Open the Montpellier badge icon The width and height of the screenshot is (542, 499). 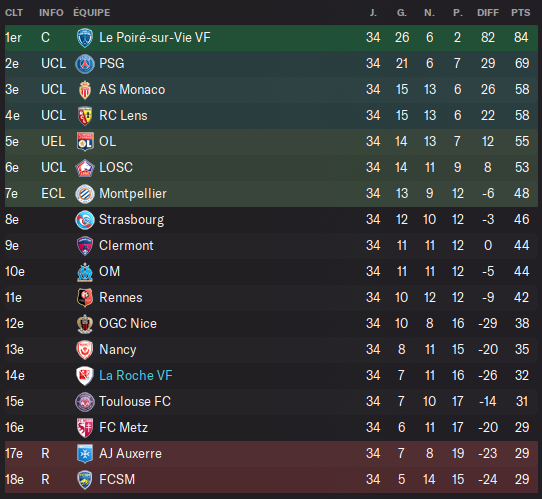[x=85, y=194]
